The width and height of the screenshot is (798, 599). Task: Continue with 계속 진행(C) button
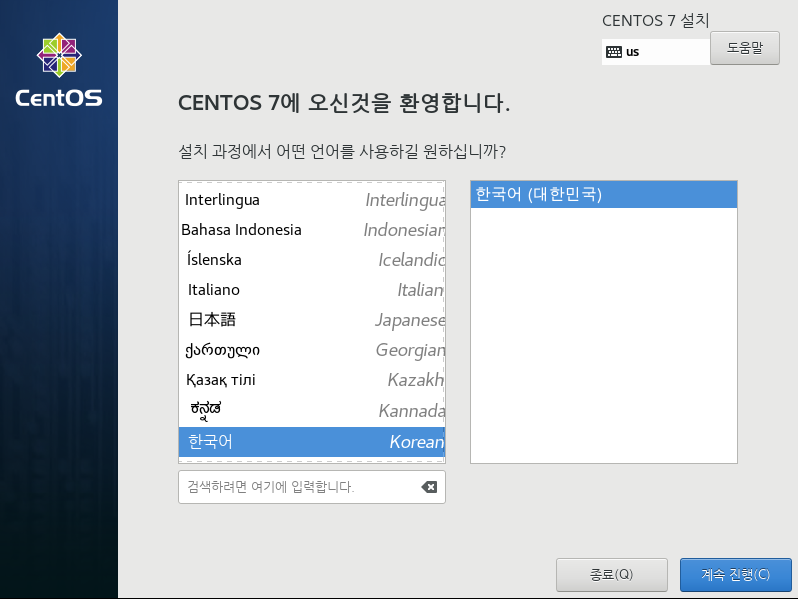(735, 575)
